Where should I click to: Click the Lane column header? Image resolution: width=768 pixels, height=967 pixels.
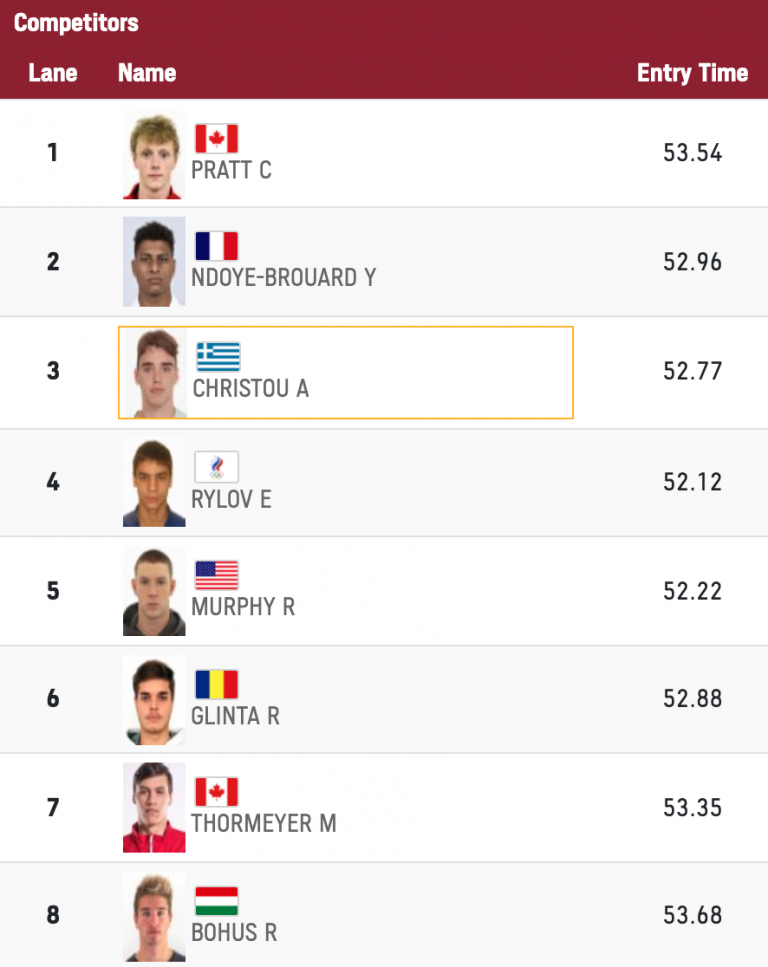(x=53, y=73)
